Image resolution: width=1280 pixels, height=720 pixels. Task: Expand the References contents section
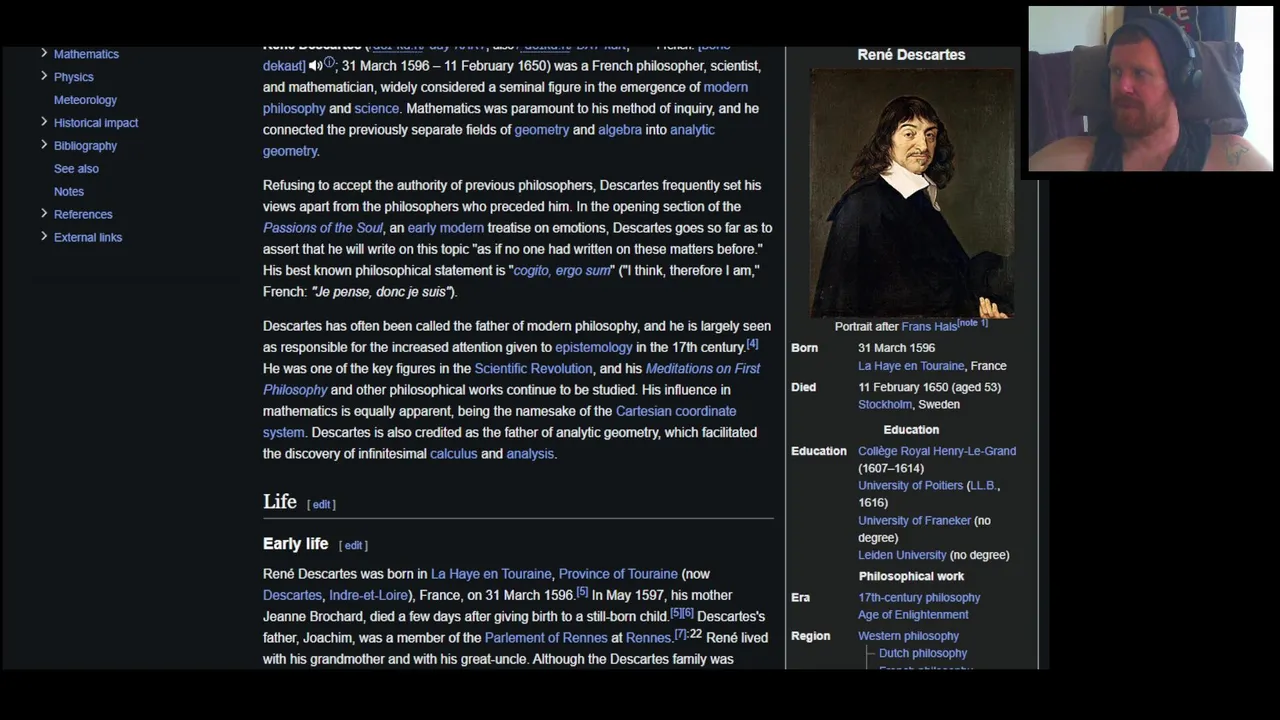click(x=44, y=213)
